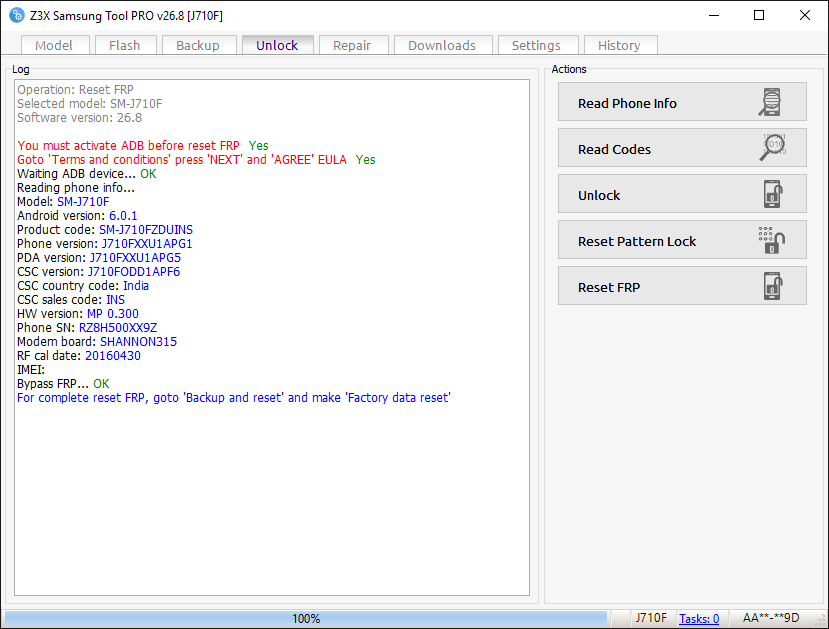Open the Backup tab
829x629 pixels.
(x=198, y=45)
